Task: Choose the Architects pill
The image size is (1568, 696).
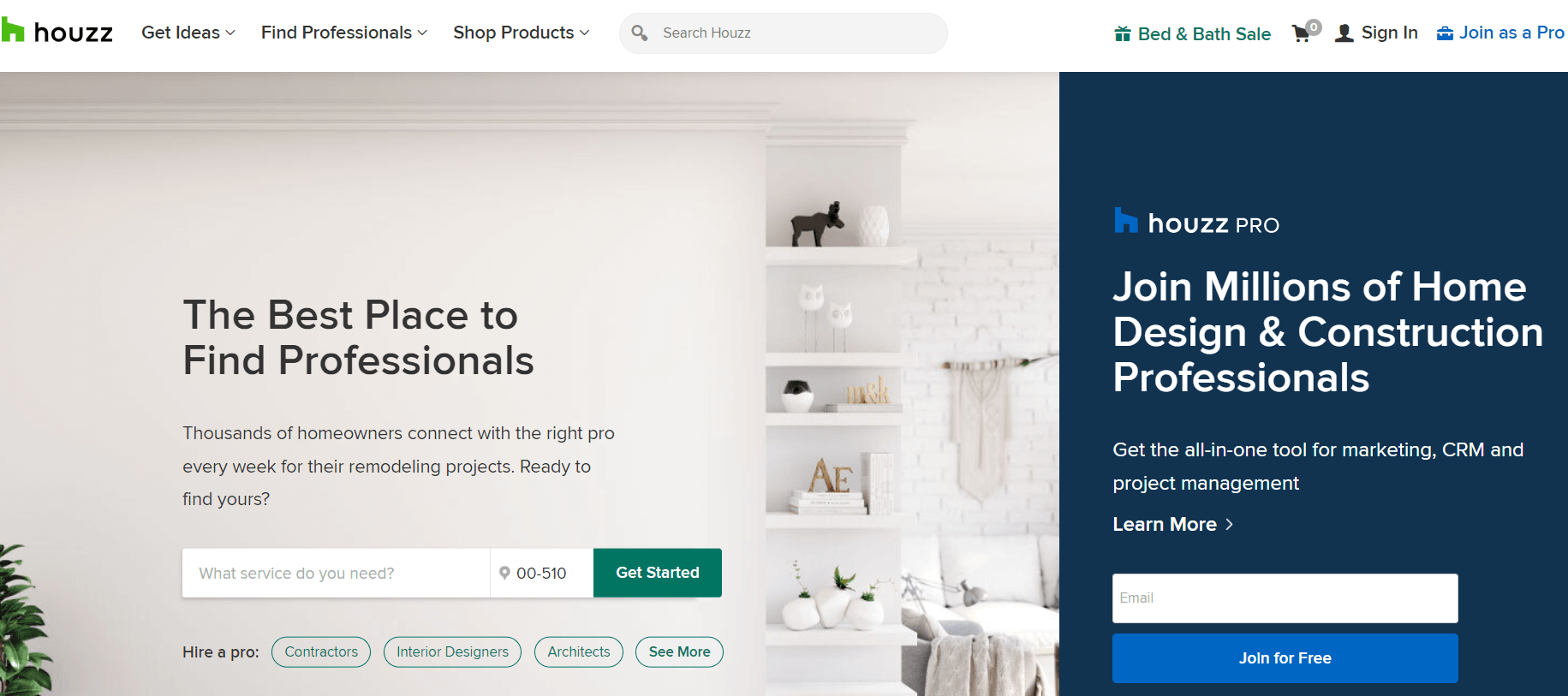Action: 579,651
